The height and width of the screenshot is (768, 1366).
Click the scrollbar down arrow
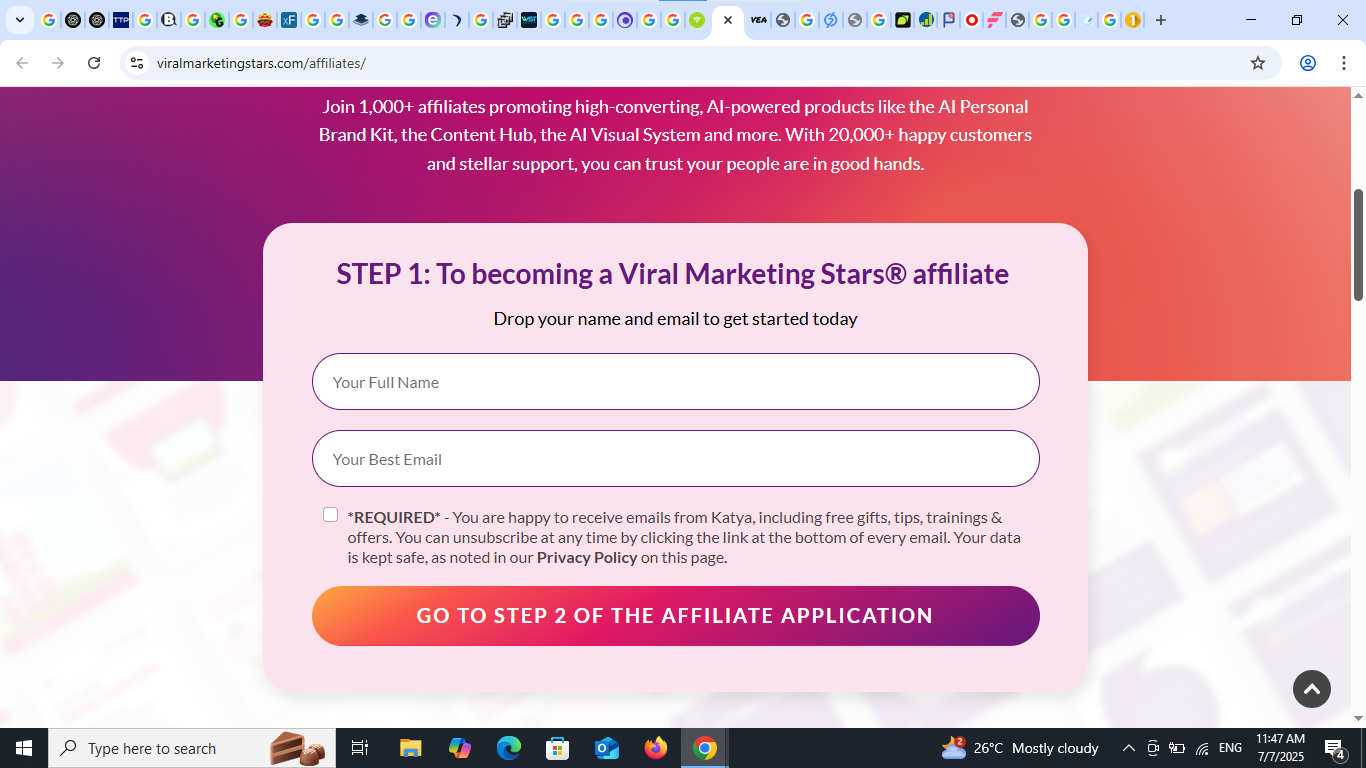[x=1358, y=718]
